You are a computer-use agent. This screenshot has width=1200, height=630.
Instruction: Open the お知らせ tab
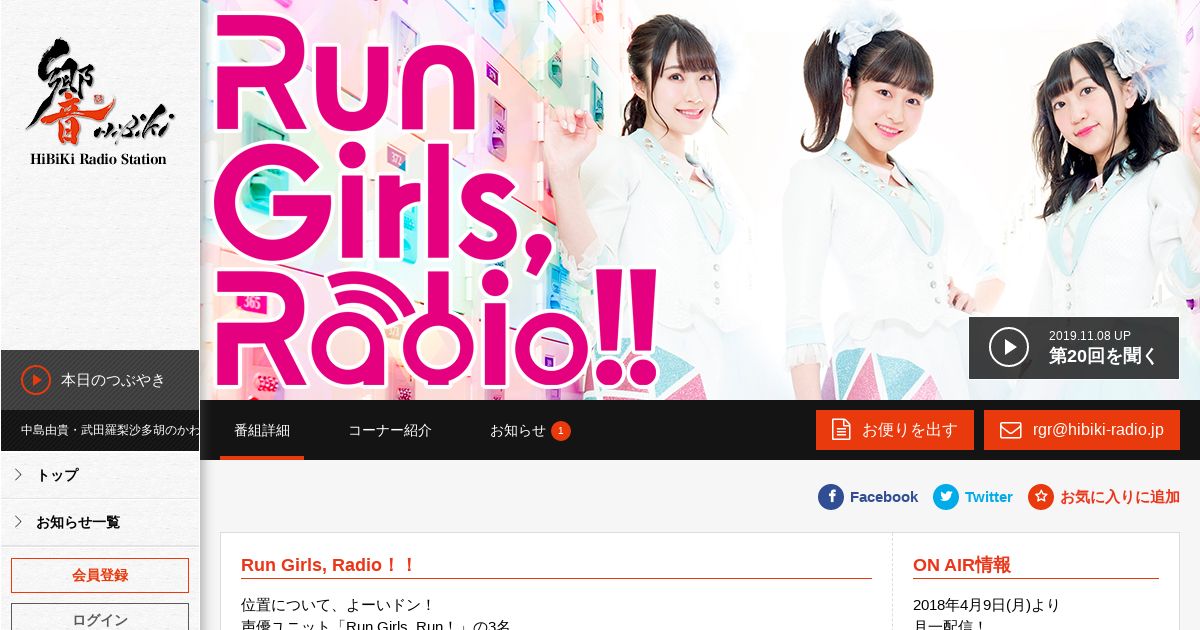point(530,430)
